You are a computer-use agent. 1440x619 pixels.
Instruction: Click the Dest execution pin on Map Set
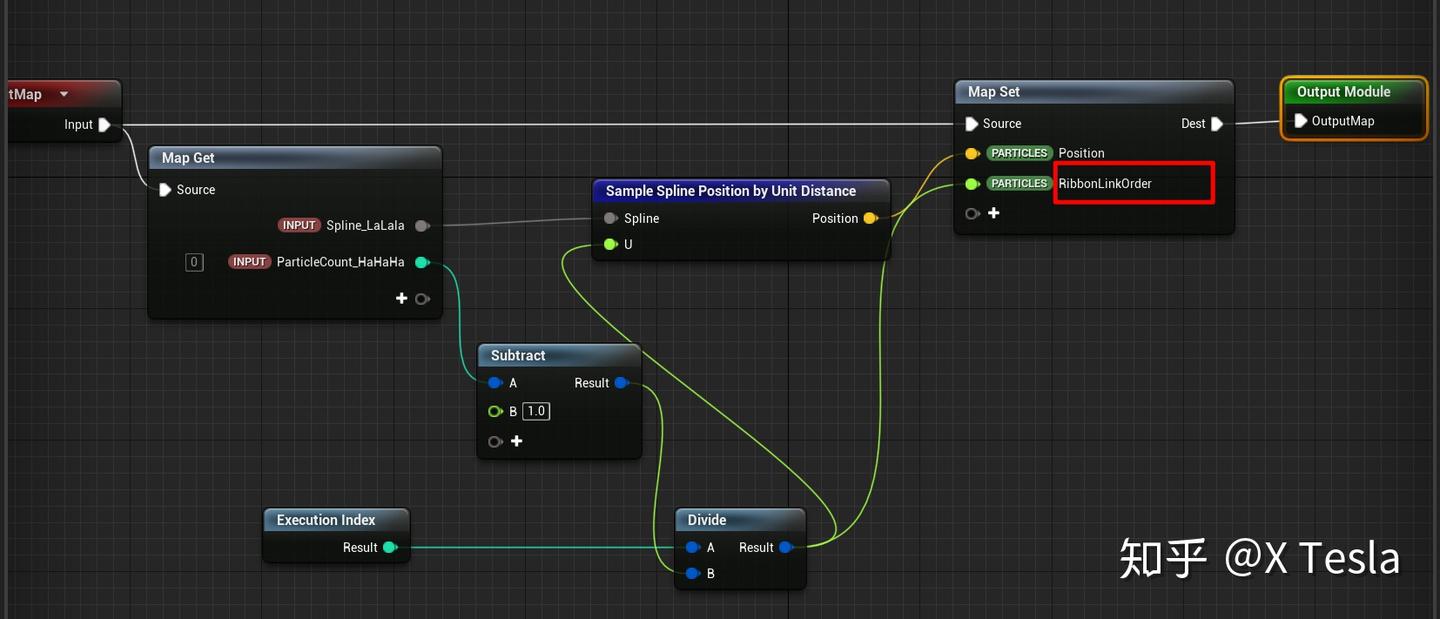1217,123
